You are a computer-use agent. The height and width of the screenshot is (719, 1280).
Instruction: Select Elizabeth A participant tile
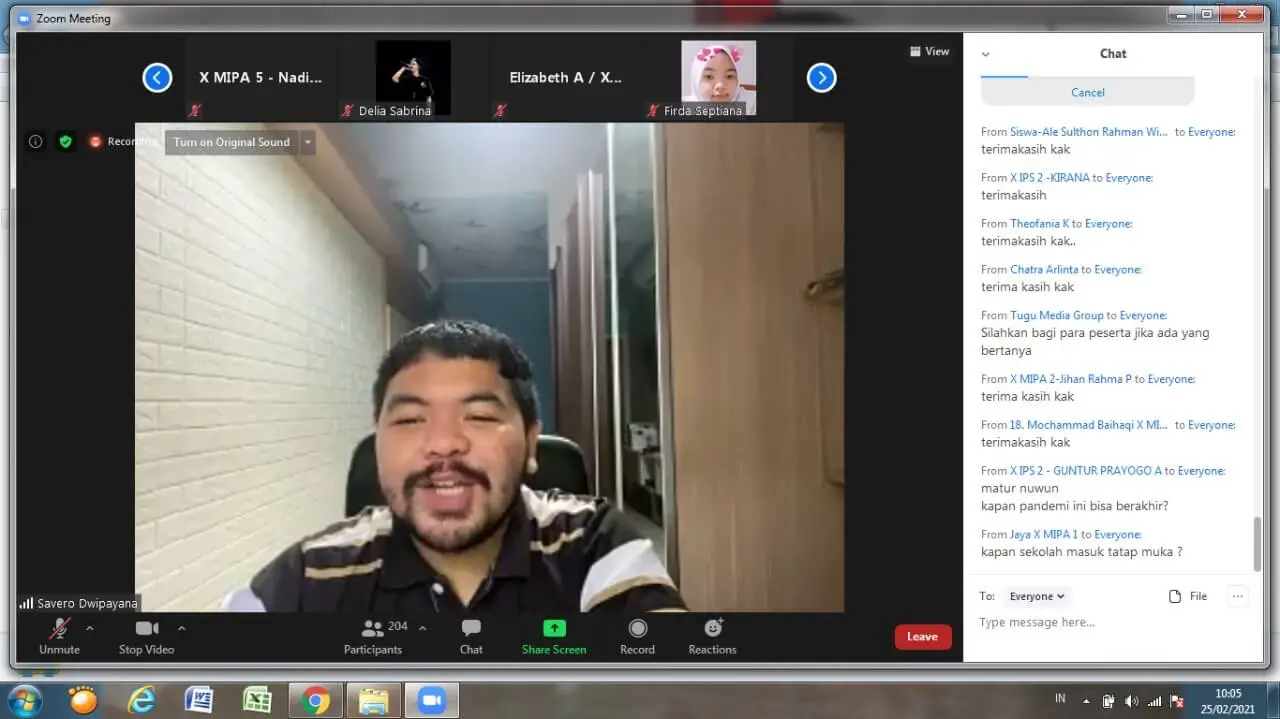pos(565,78)
